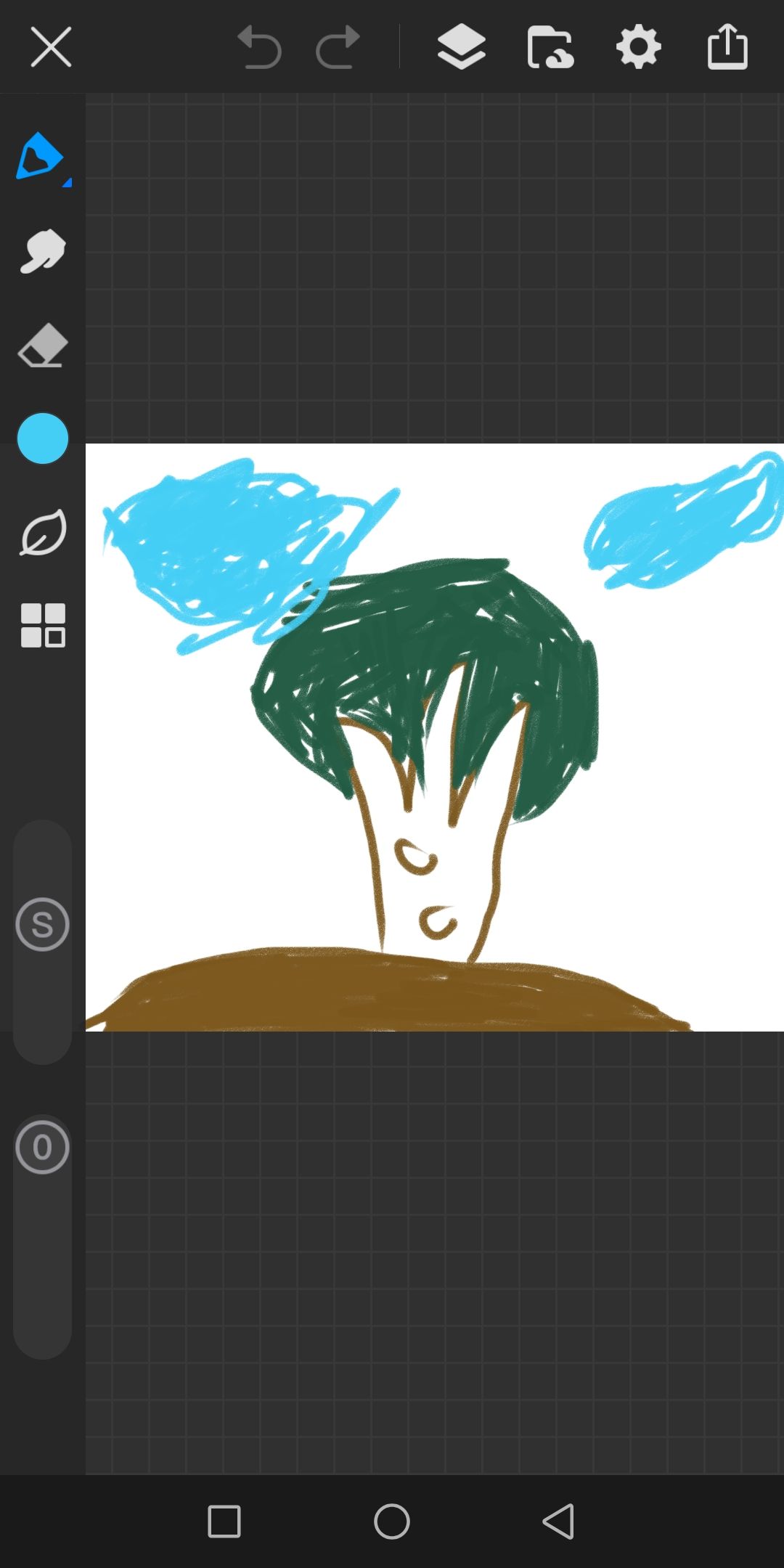Select the Eraser tool
Screen dimensions: 784x1568
(42, 346)
